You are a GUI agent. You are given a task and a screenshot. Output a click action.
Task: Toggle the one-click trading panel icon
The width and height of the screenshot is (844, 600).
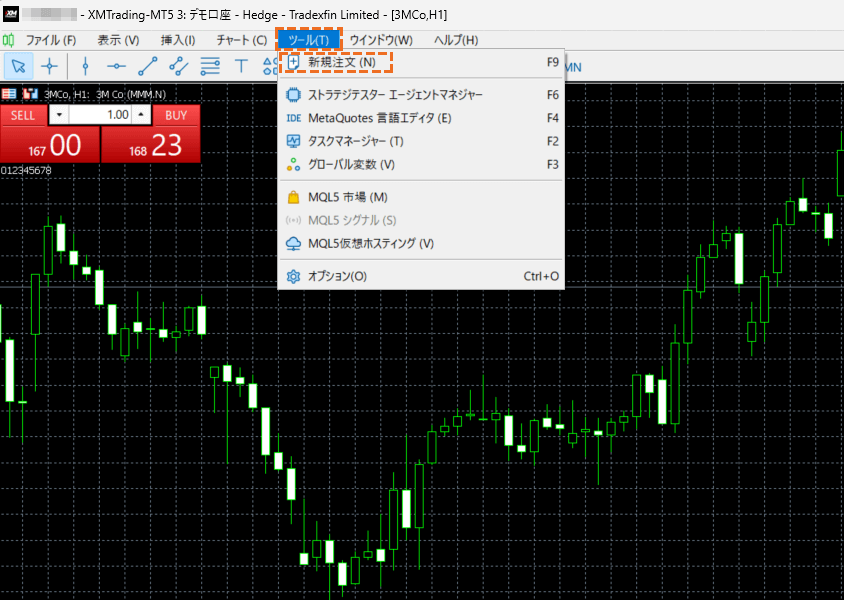(9, 94)
